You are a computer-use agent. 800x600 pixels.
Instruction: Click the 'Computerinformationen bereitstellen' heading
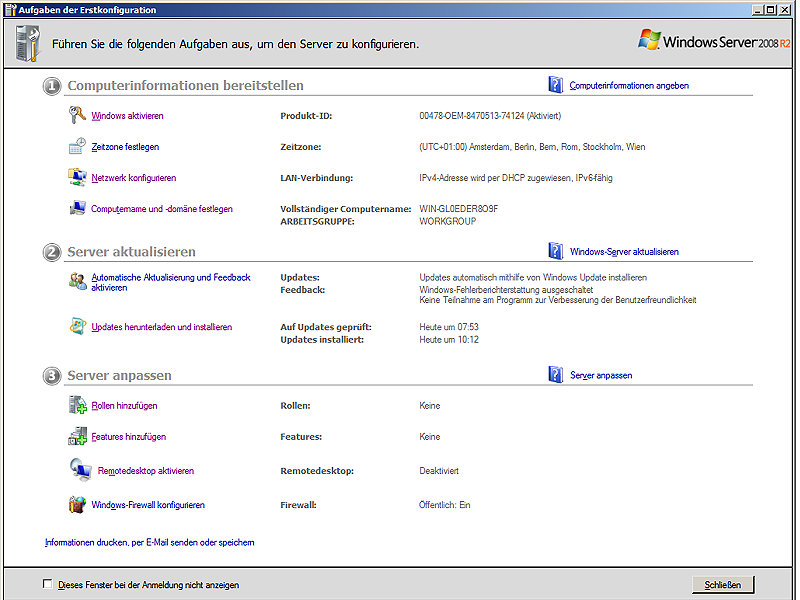click(185, 85)
